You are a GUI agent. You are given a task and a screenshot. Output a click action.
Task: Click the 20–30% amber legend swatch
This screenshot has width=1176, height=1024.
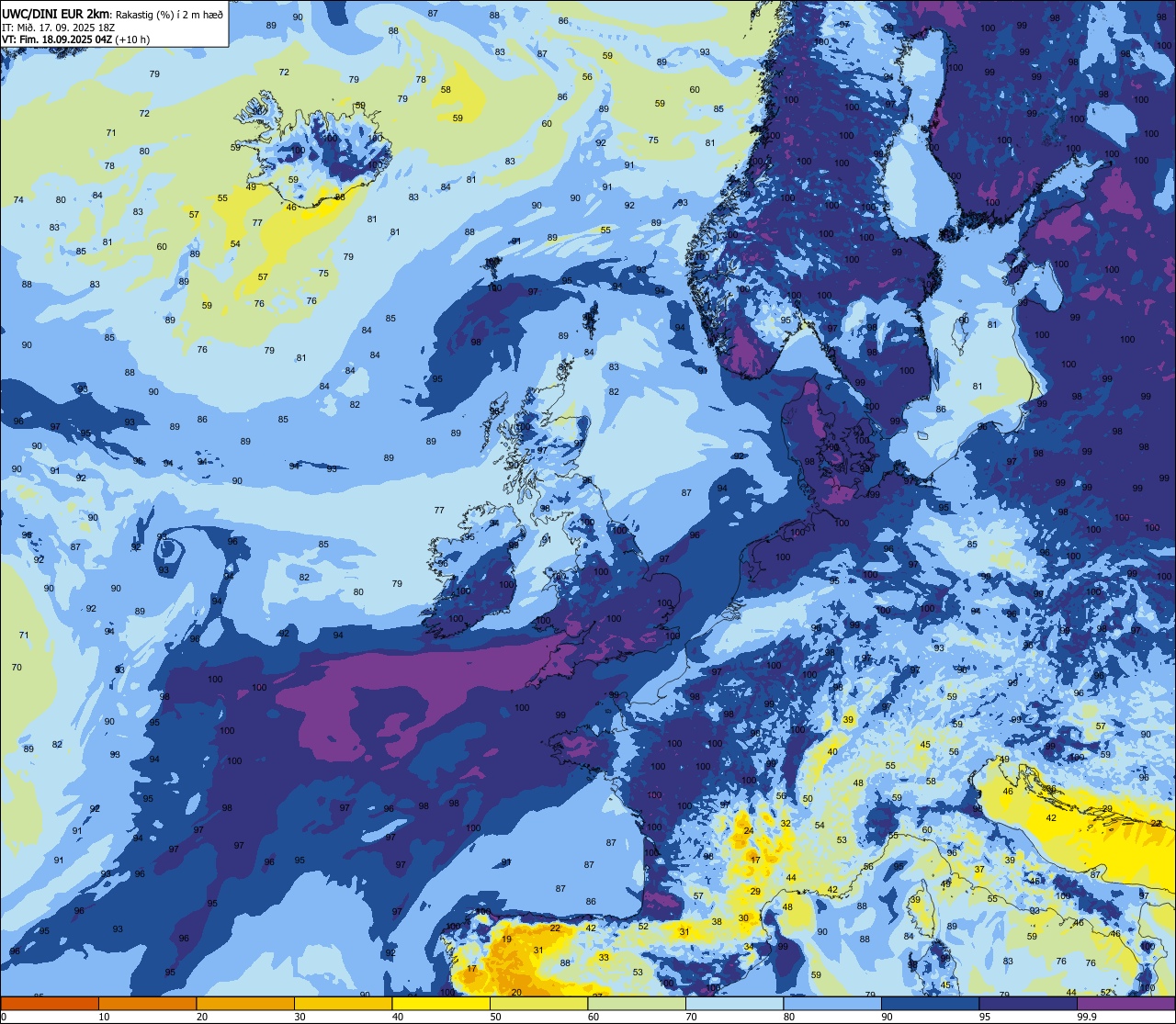click(245, 1003)
